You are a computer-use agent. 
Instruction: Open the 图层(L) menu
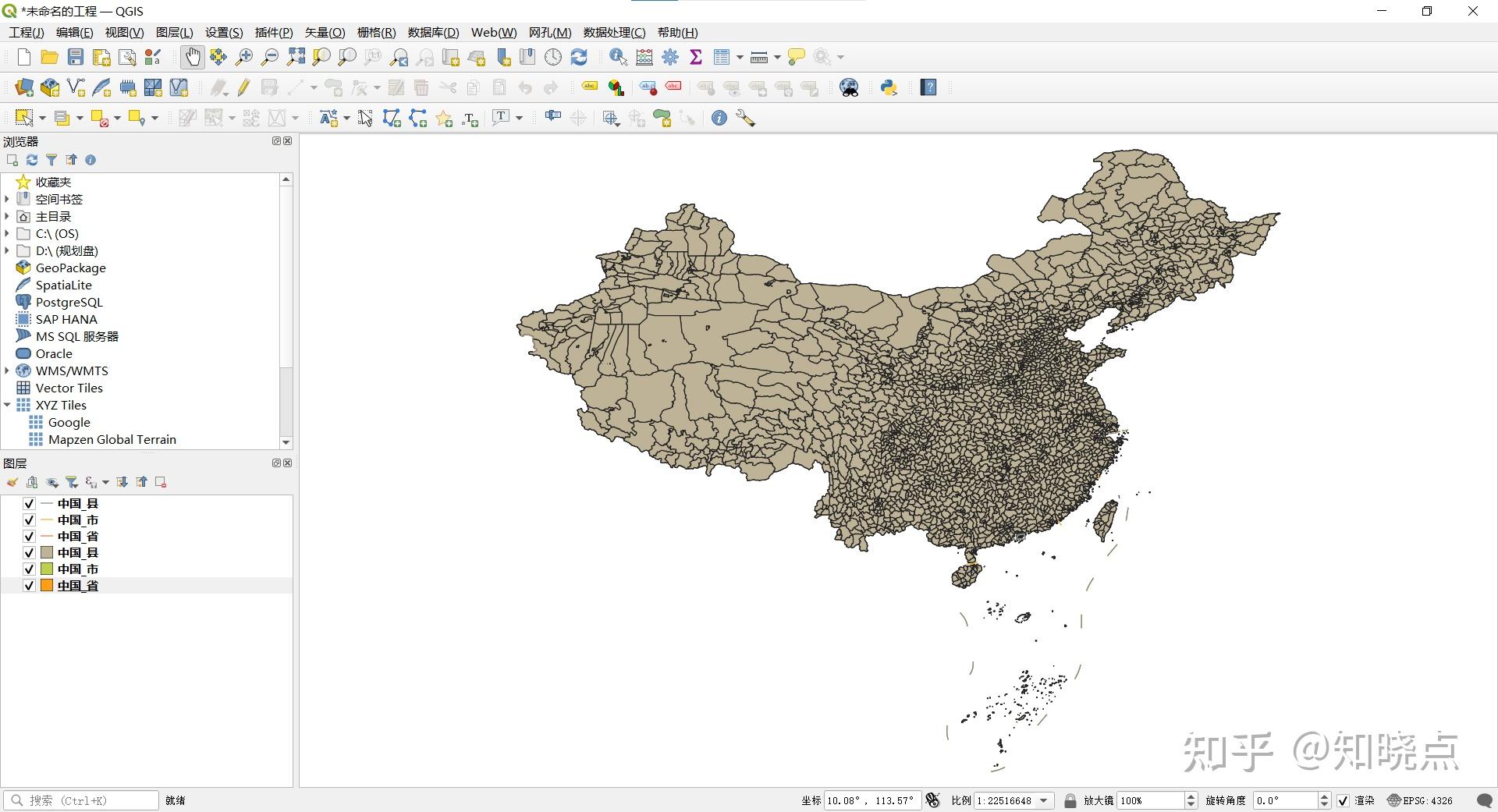point(174,32)
